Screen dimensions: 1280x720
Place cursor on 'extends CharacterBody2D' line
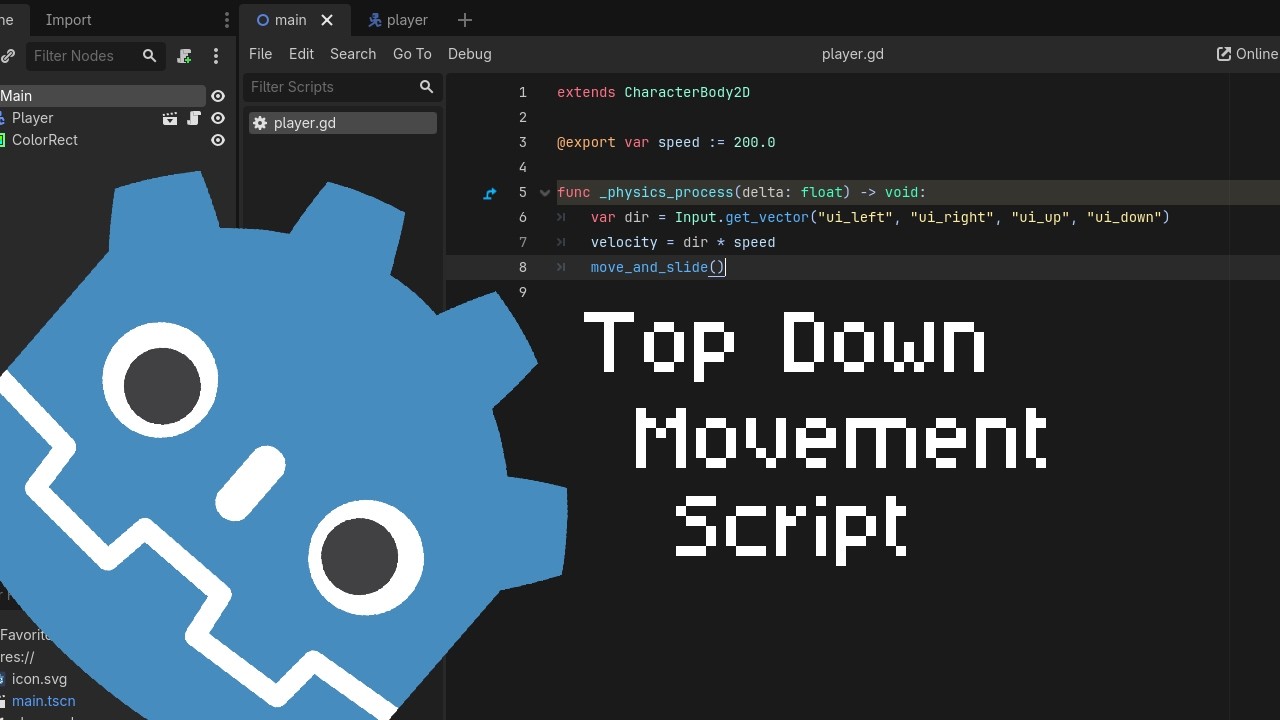(653, 92)
